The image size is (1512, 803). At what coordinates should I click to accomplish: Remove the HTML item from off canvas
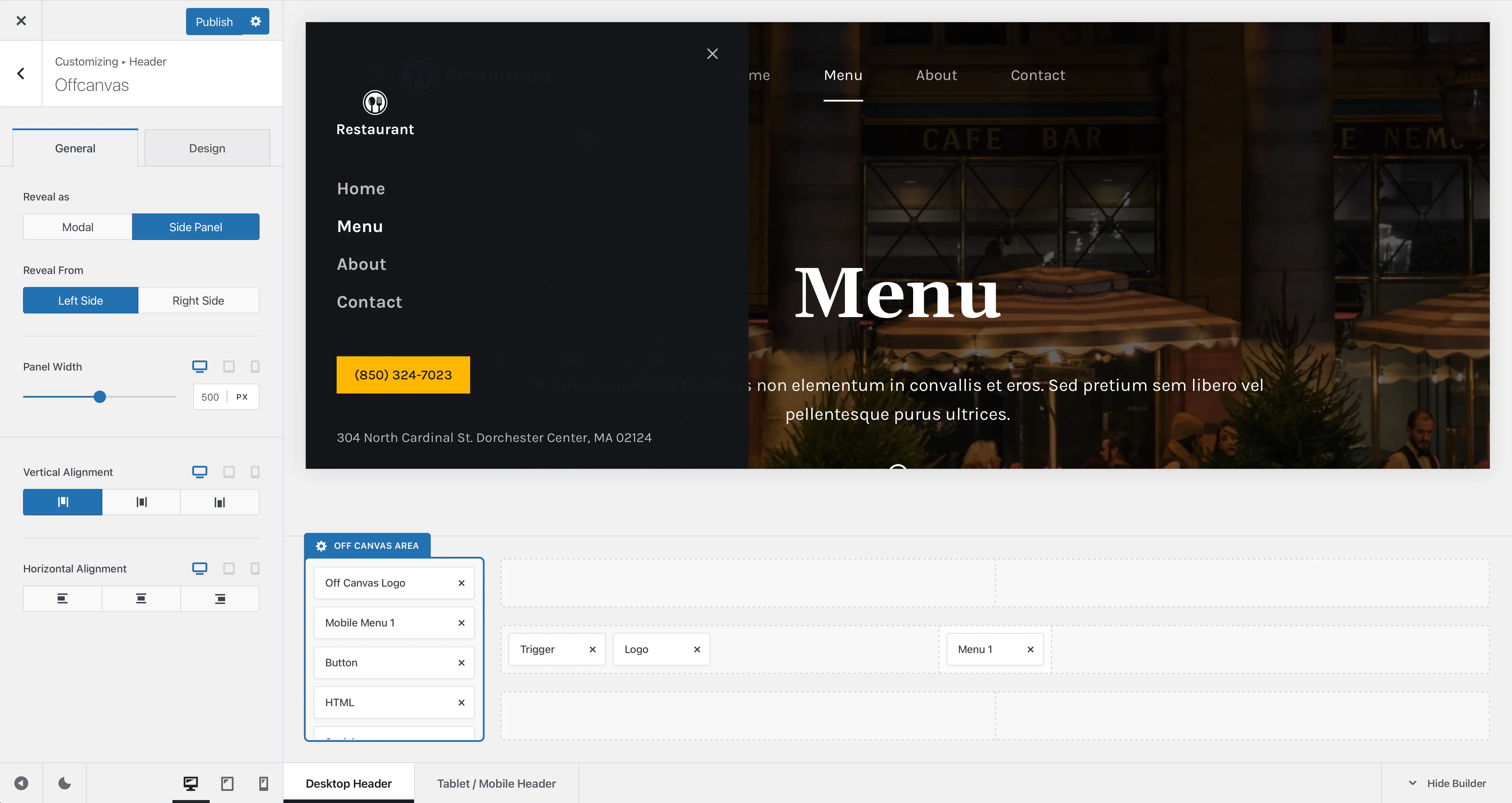[x=461, y=703]
